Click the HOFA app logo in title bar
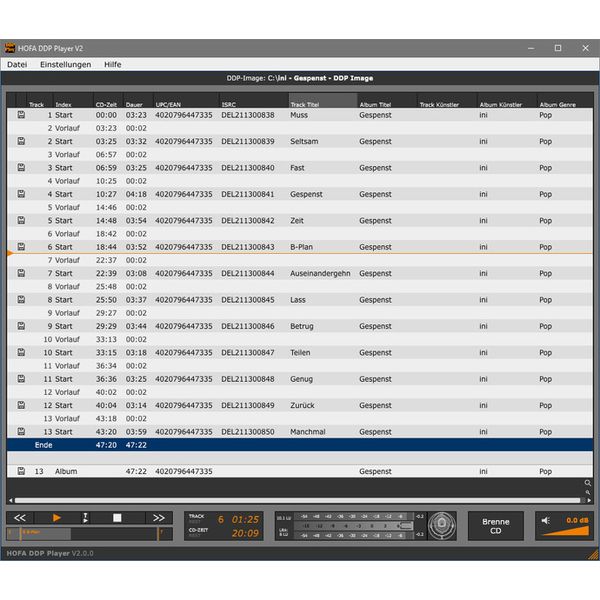 (10, 48)
